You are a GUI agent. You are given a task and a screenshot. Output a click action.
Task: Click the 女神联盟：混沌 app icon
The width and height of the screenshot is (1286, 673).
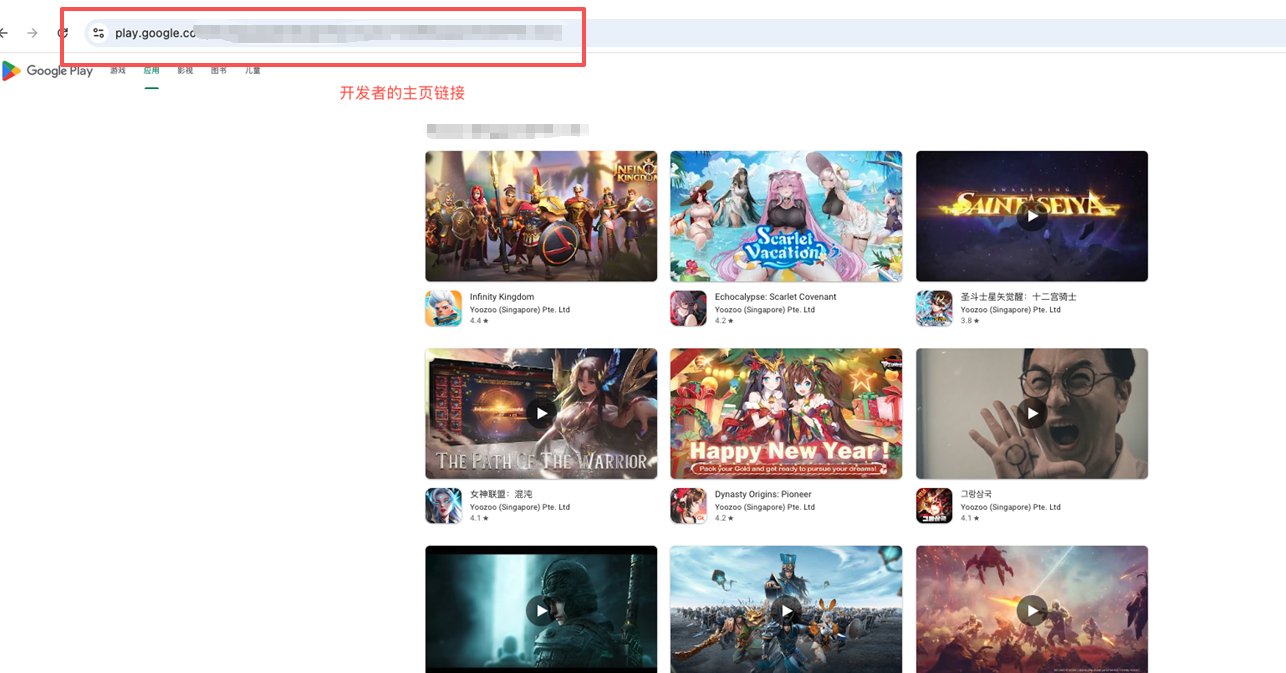point(443,505)
